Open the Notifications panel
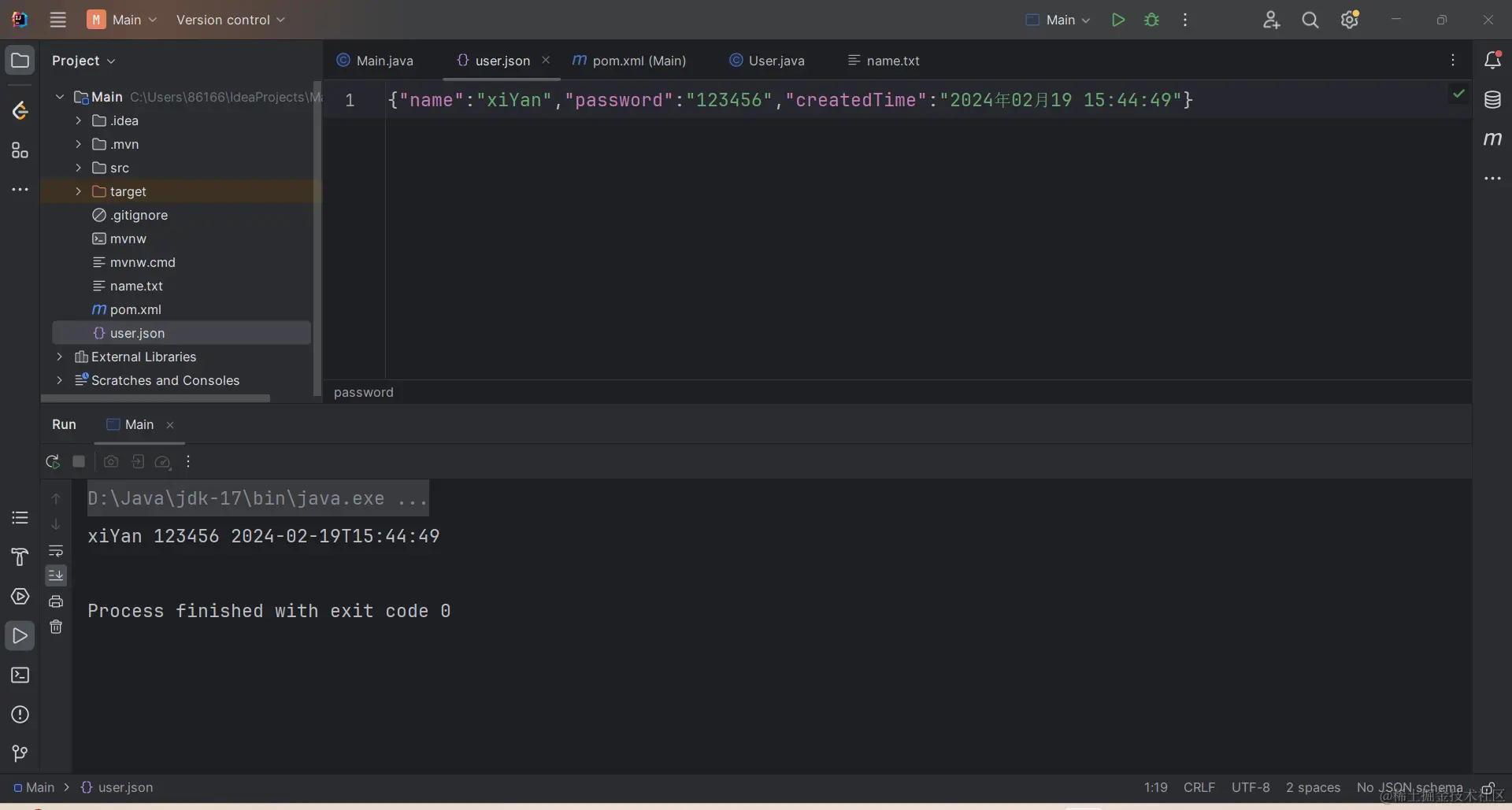The width and height of the screenshot is (1512, 810). point(1492,61)
